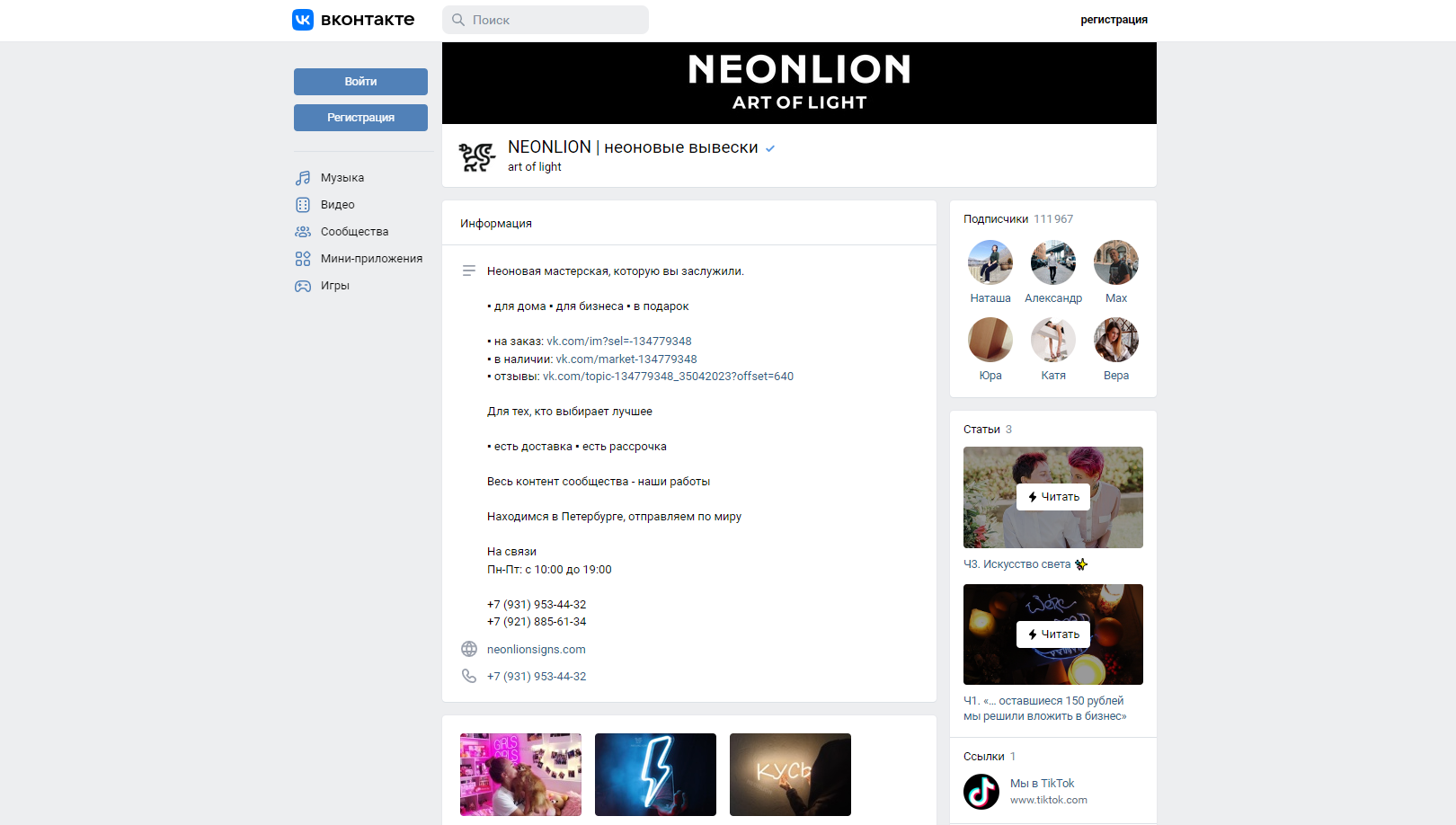Click the blue Регистрация button

click(x=360, y=118)
